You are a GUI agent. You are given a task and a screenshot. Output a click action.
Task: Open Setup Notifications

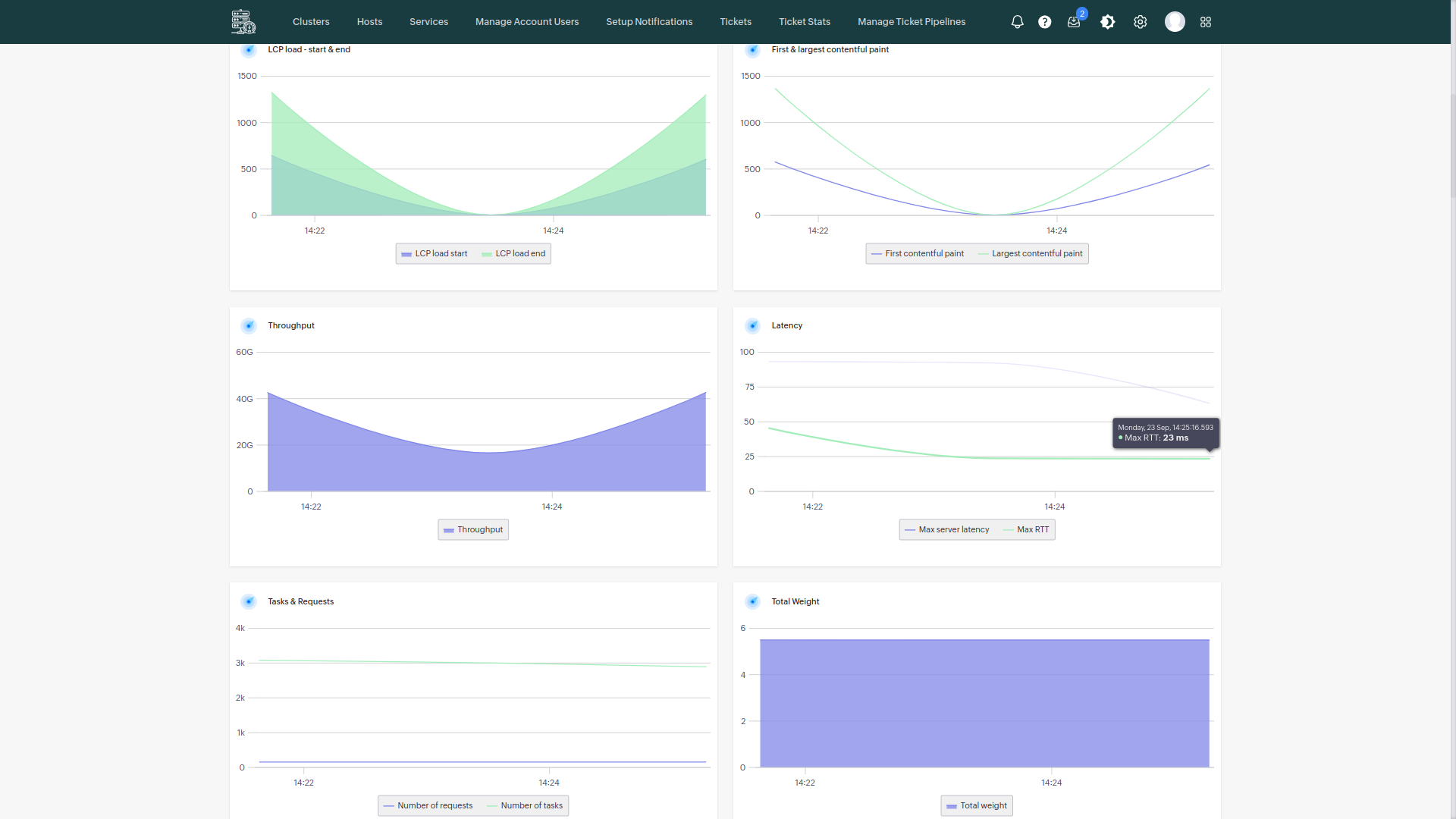649,22
